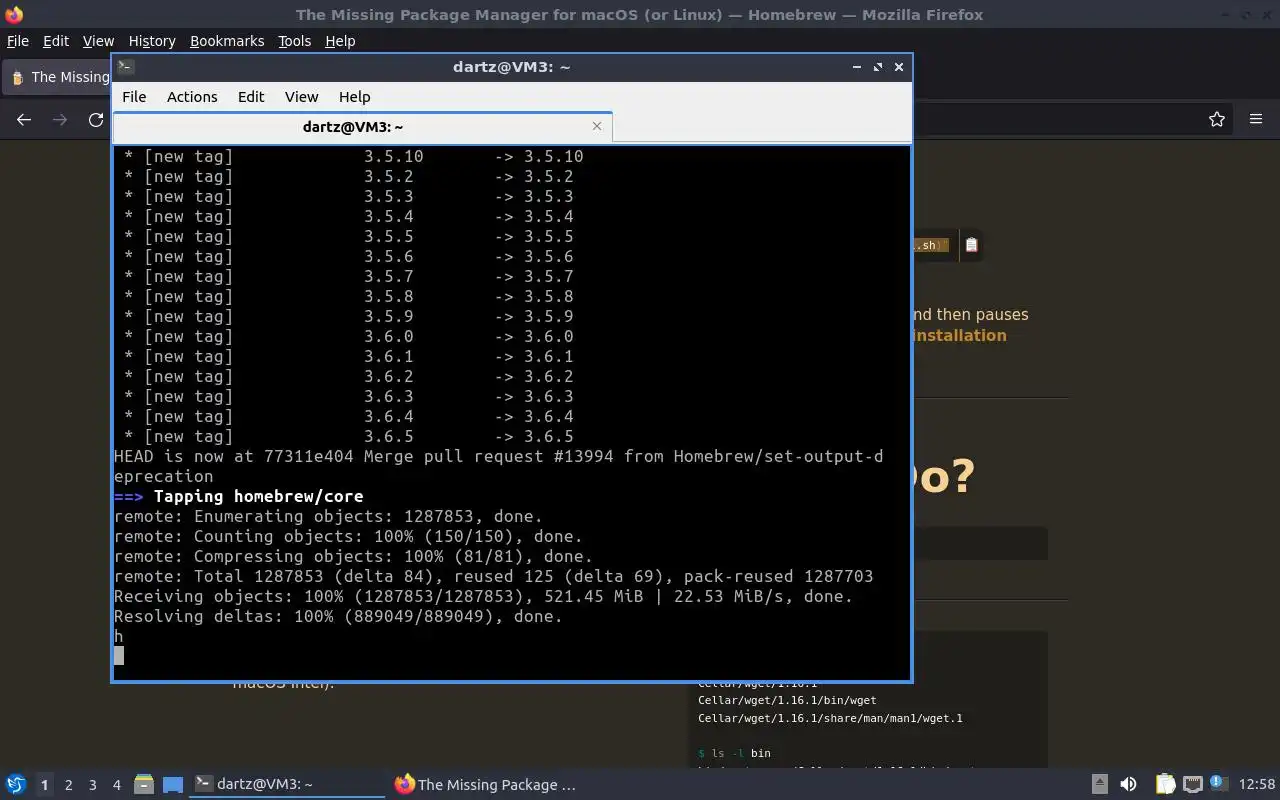
Task: Click the terminal icon in the terminal title bar
Action: point(125,67)
